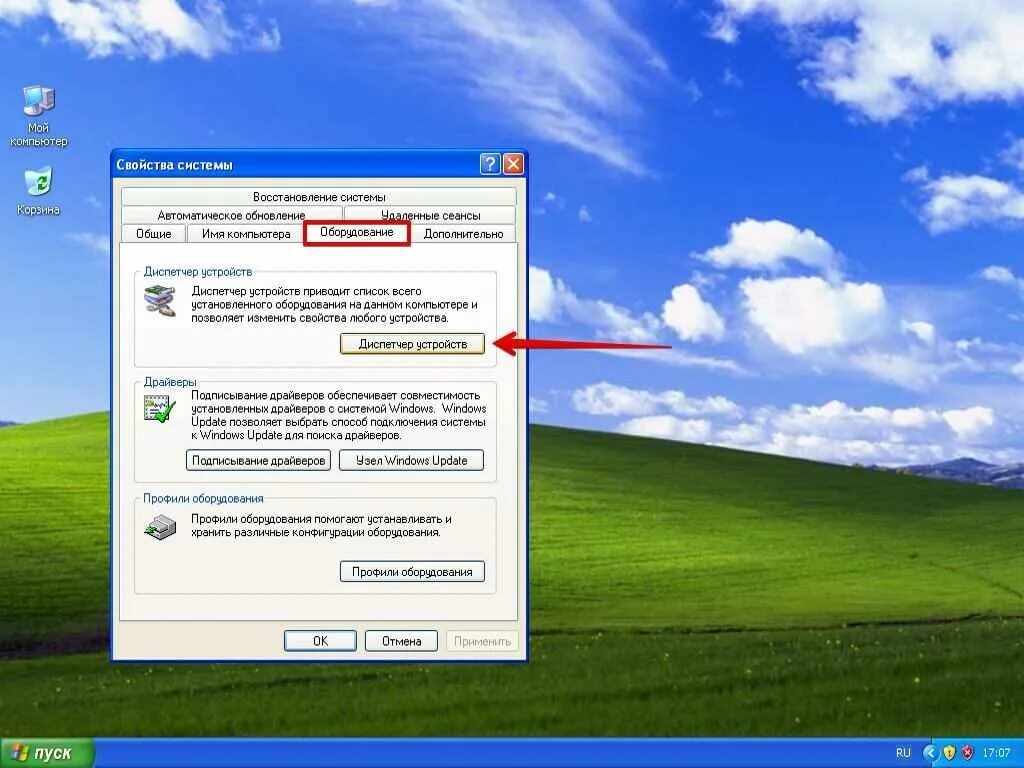The height and width of the screenshot is (768, 1024).
Task: Click the help question mark button
Action: click(490, 164)
